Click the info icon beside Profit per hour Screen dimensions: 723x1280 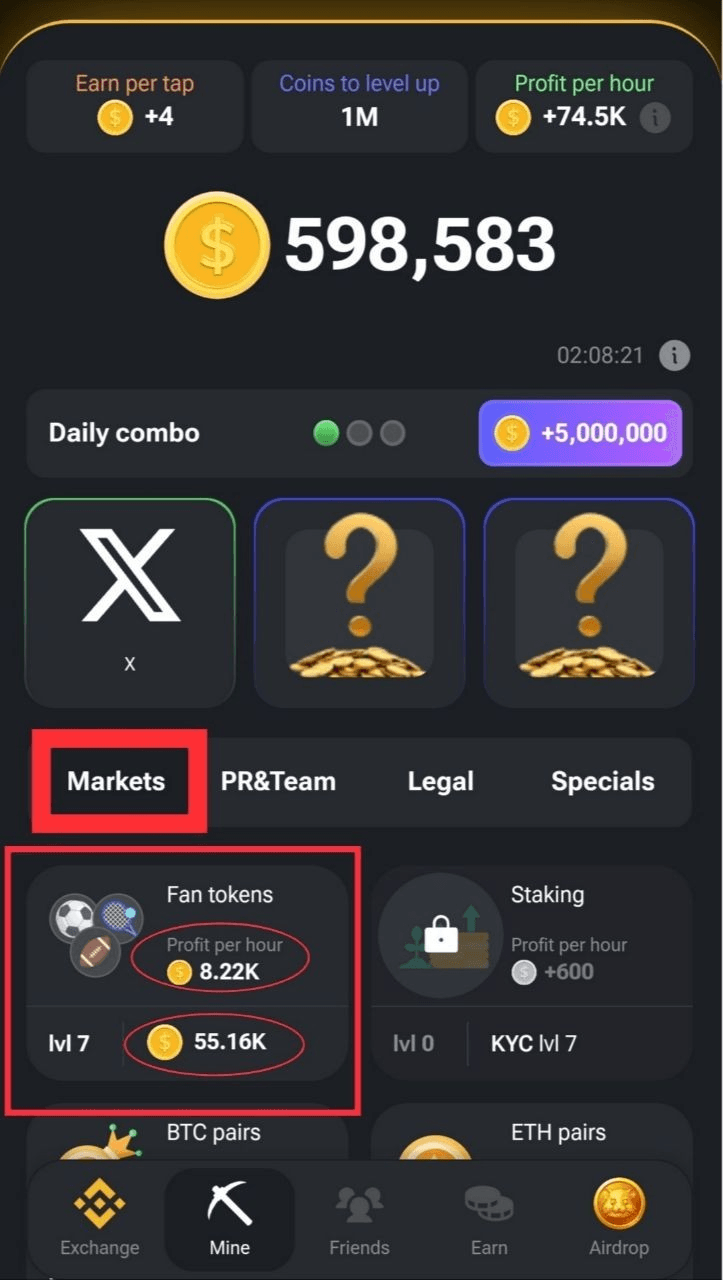click(x=655, y=117)
